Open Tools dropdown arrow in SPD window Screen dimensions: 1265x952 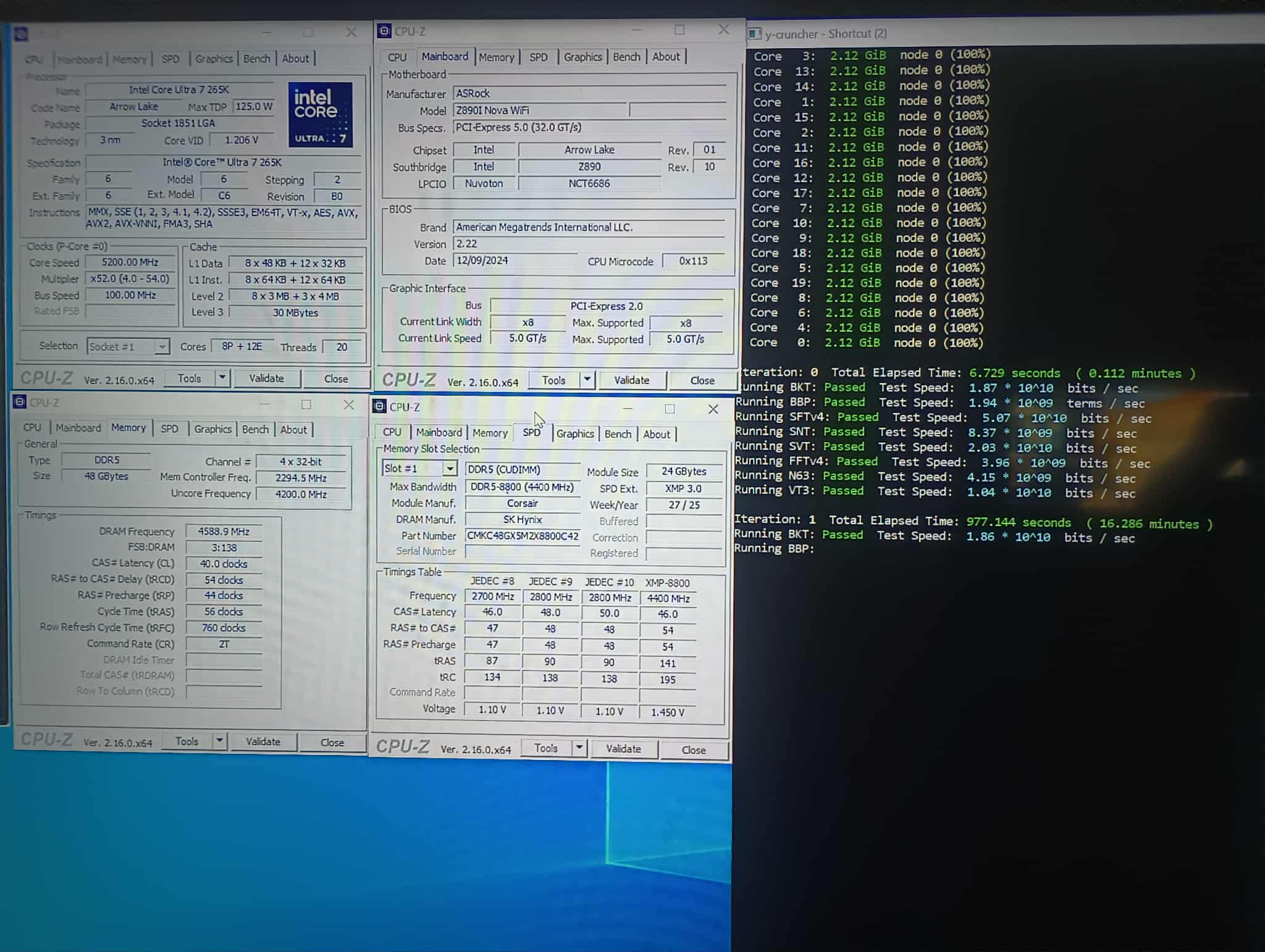tap(579, 748)
